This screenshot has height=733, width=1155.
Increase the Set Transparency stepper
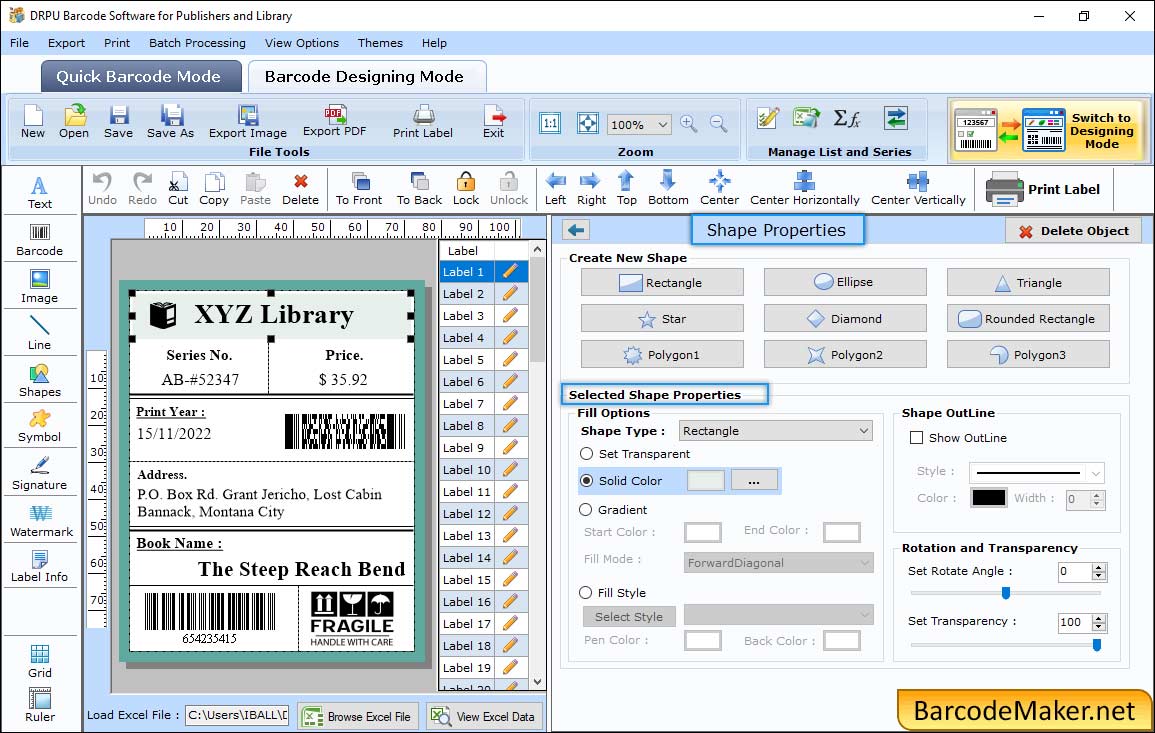coord(1099,618)
